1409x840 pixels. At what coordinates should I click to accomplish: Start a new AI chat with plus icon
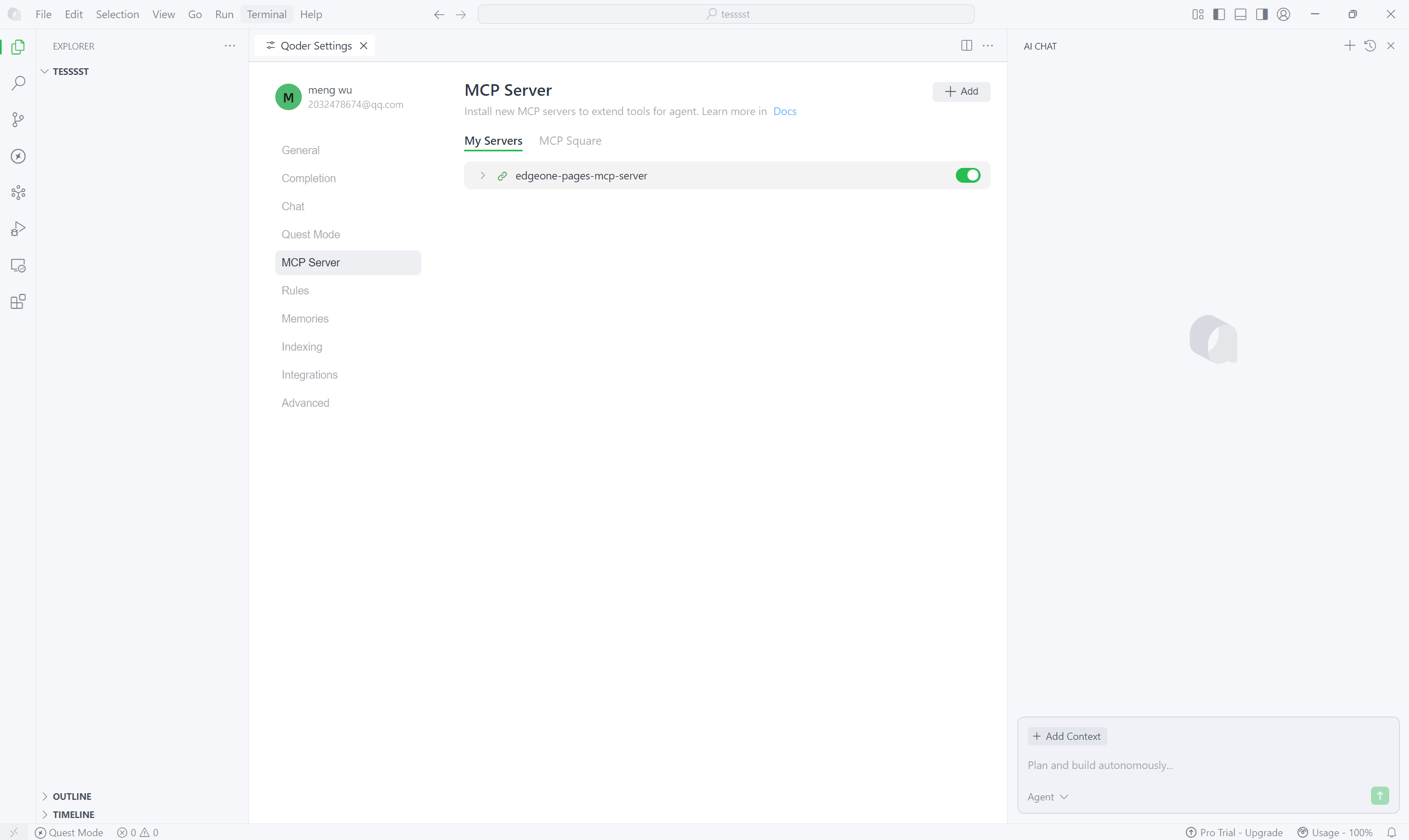click(1350, 46)
